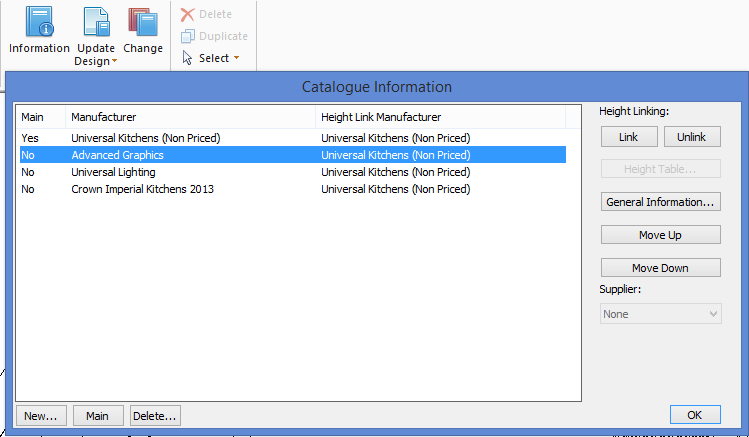Click the Duplicate icon in ribbon
Screen dimensions: 749x437
188,36
